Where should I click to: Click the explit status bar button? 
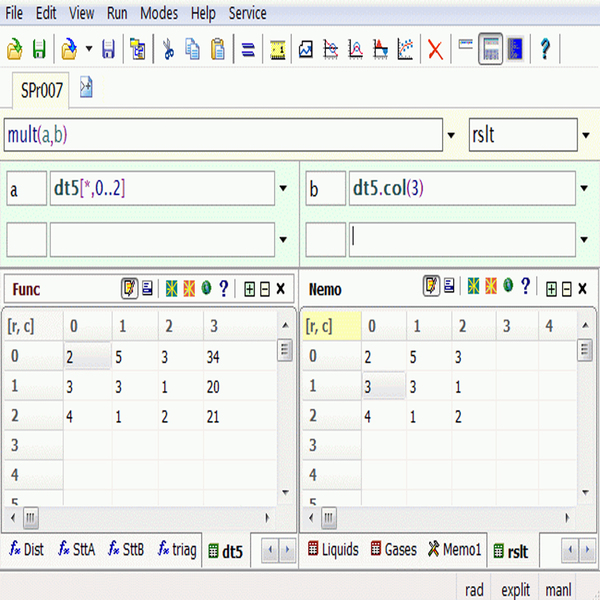tap(515, 590)
